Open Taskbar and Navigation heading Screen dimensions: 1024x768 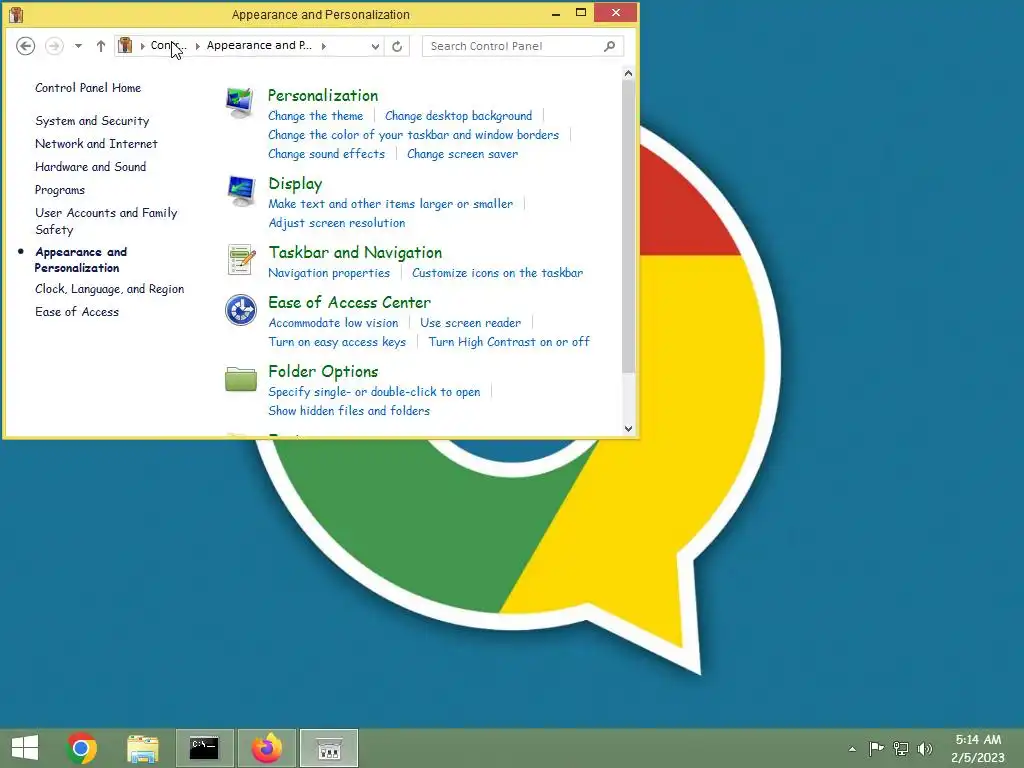coord(355,253)
